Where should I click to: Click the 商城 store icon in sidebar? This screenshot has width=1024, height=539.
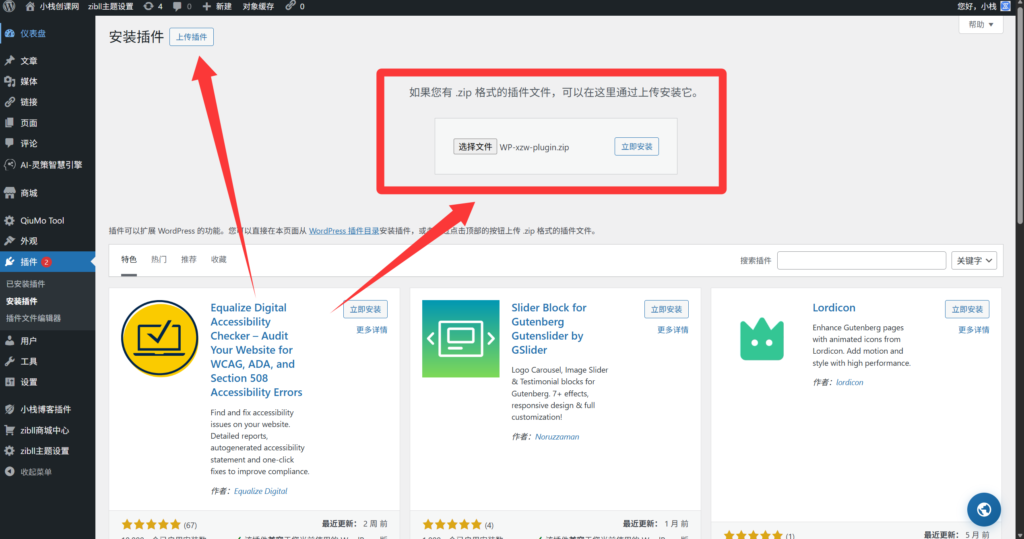[x=10, y=193]
